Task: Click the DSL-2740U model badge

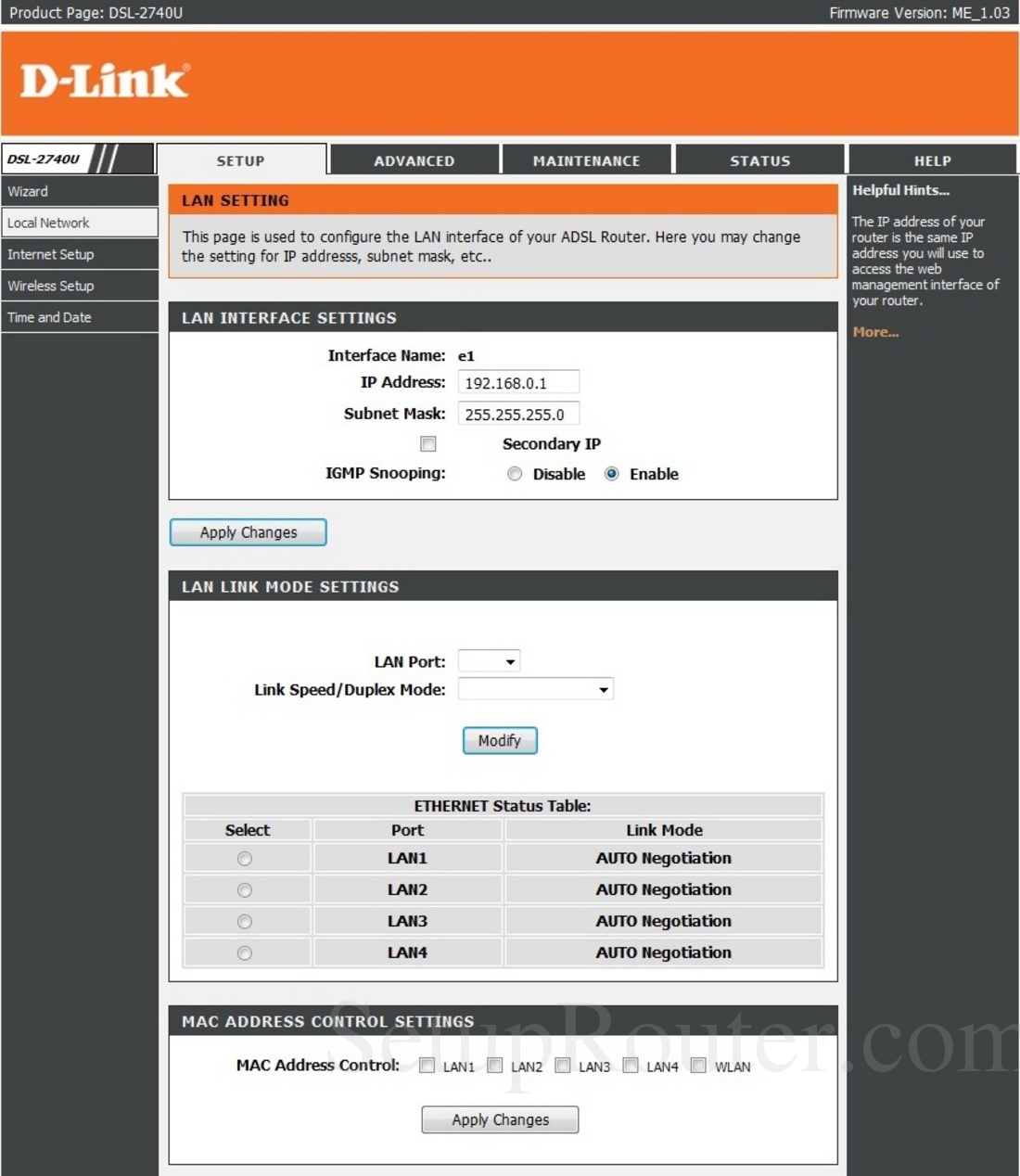Action: point(77,159)
